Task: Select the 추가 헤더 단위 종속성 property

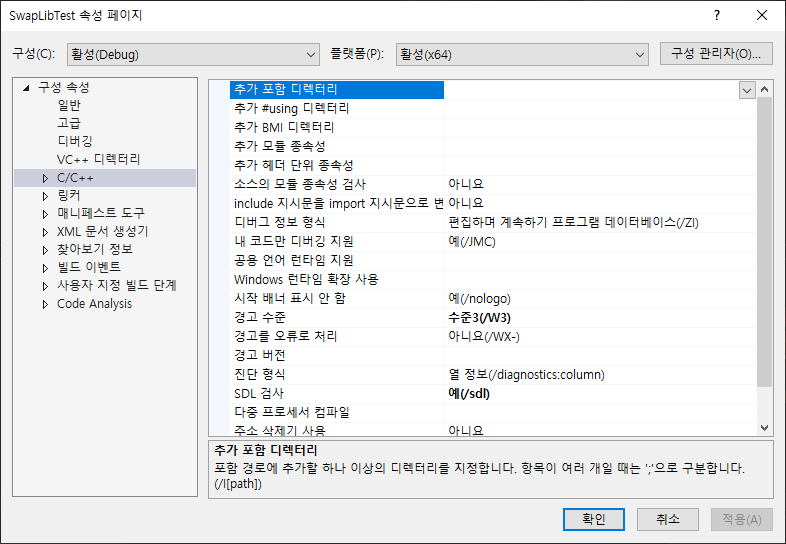Action: tap(337, 166)
